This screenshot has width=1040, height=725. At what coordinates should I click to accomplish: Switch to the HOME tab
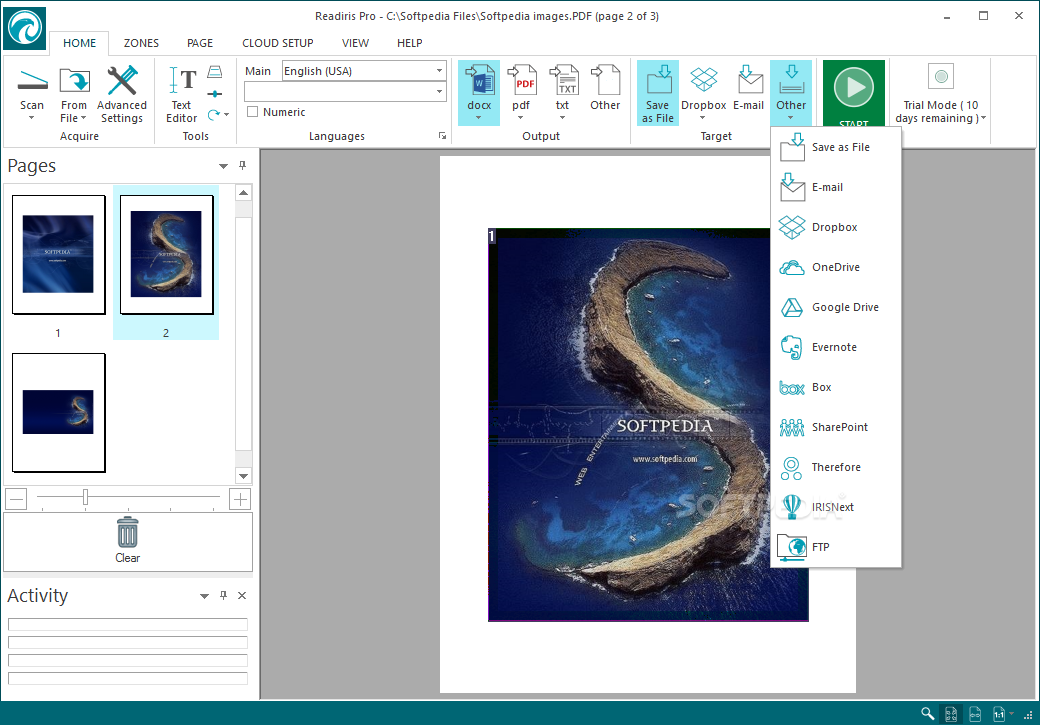80,43
